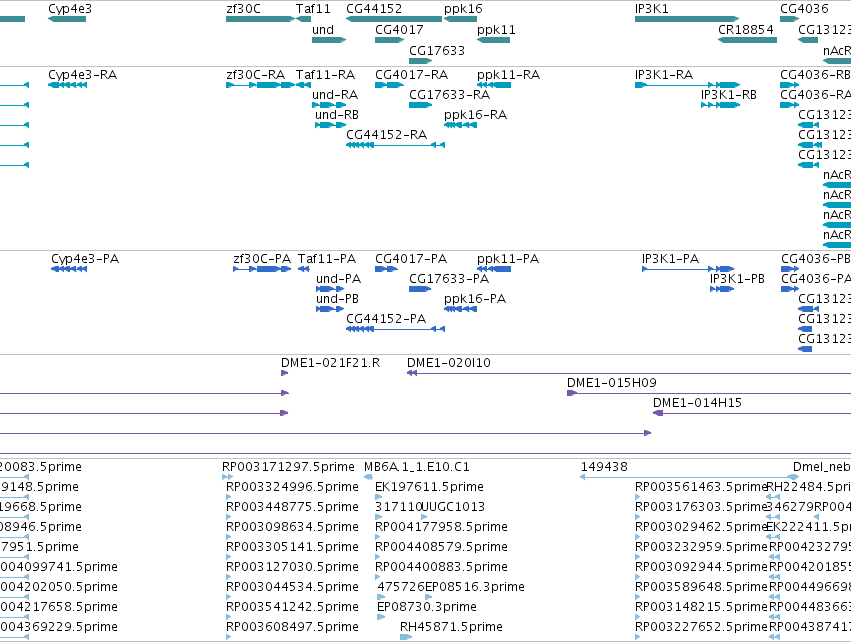This screenshot has width=851, height=642.
Task: Click the CG44152 gene bar
Action: coord(394,19)
